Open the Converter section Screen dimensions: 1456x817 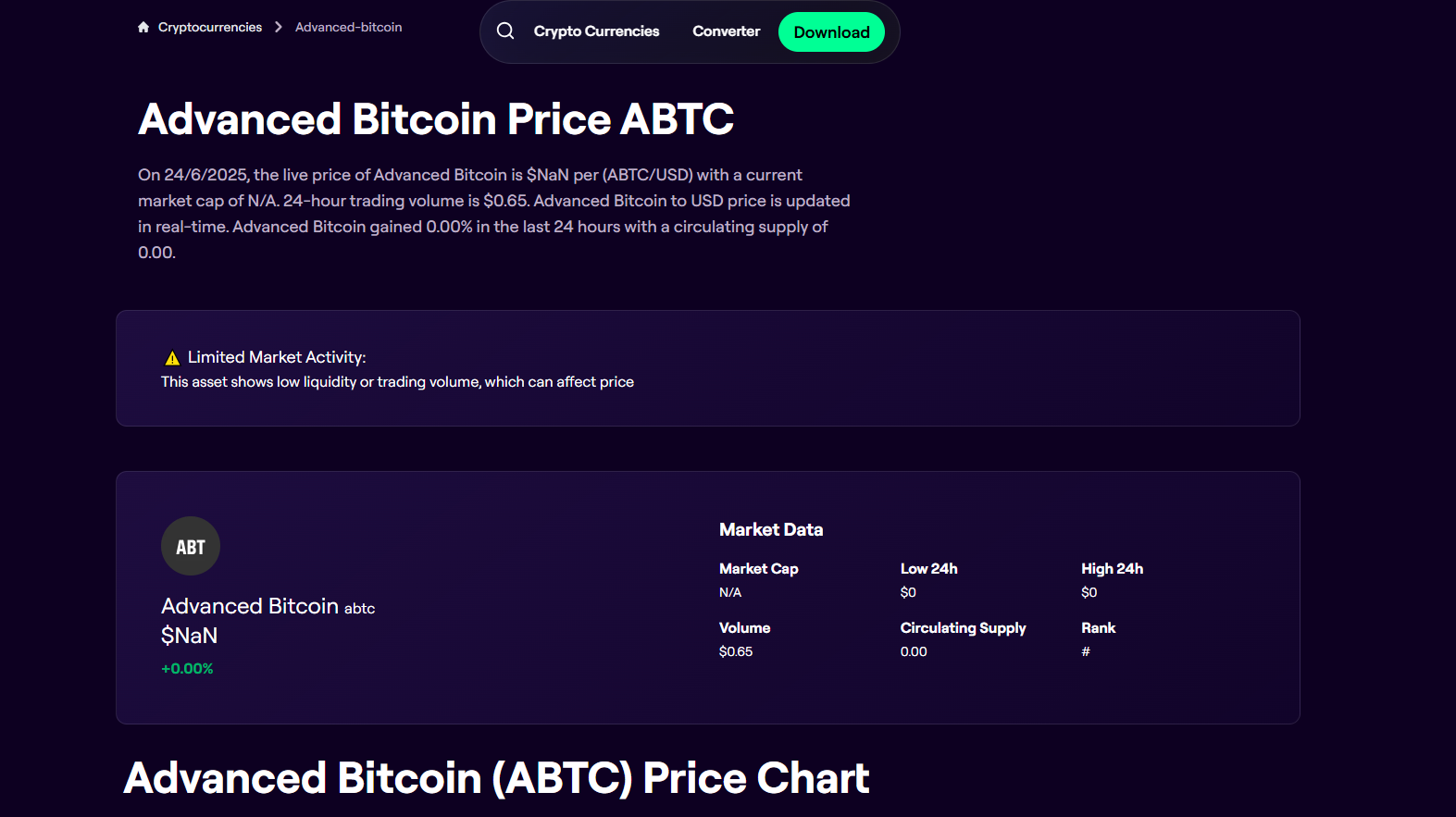[726, 31]
